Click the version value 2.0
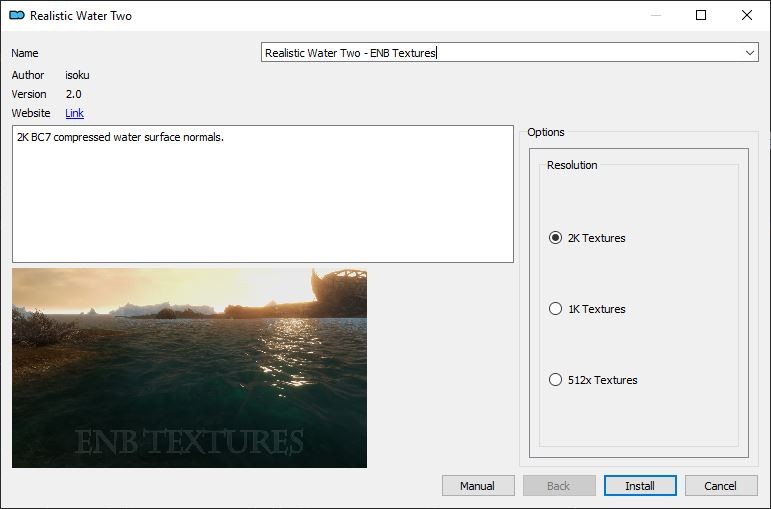This screenshot has width=771, height=509. pos(74,94)
